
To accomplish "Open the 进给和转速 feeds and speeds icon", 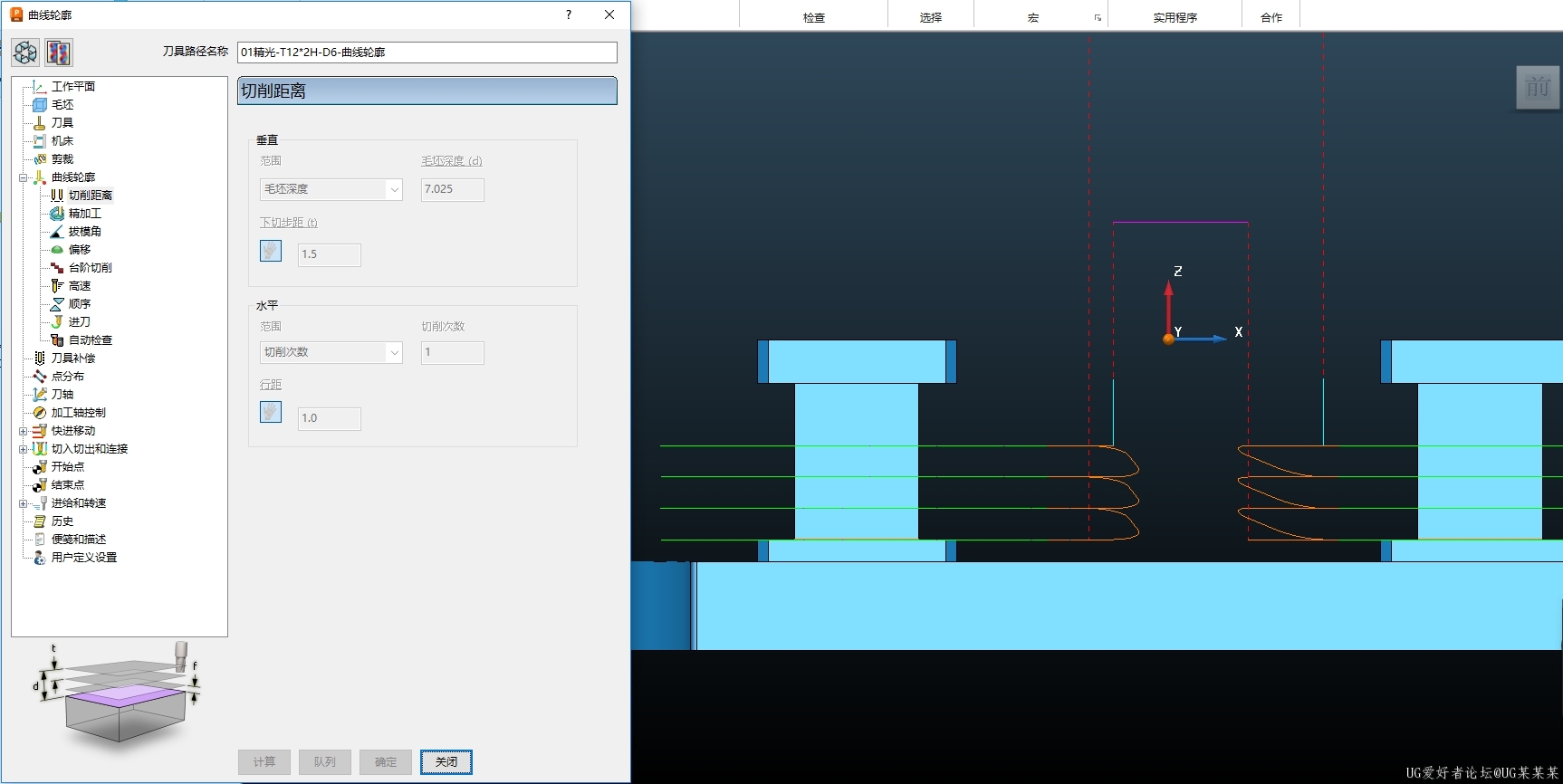I will (40, 503).
